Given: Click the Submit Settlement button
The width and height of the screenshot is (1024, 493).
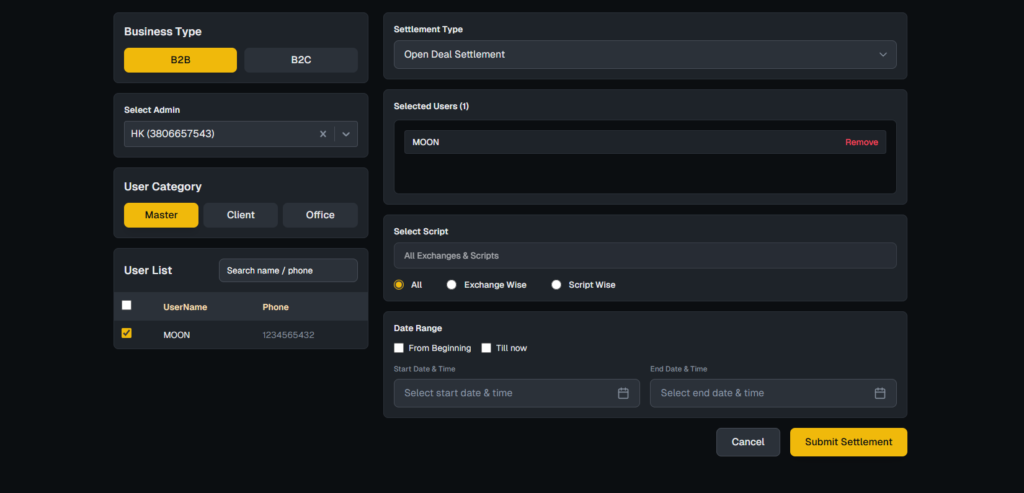Looking at the screenshot, I should [x=848, y=442].
